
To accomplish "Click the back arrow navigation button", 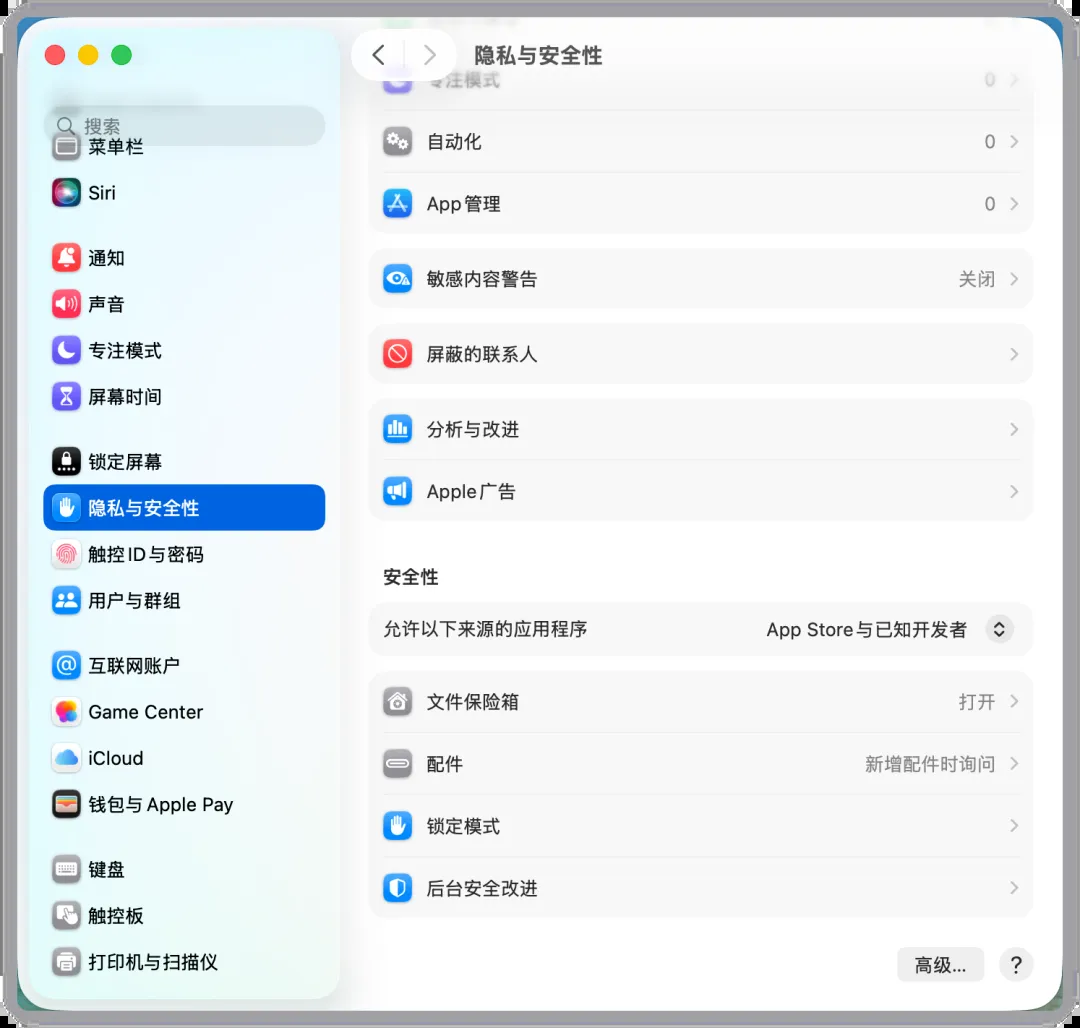I will tap(378, 55).
